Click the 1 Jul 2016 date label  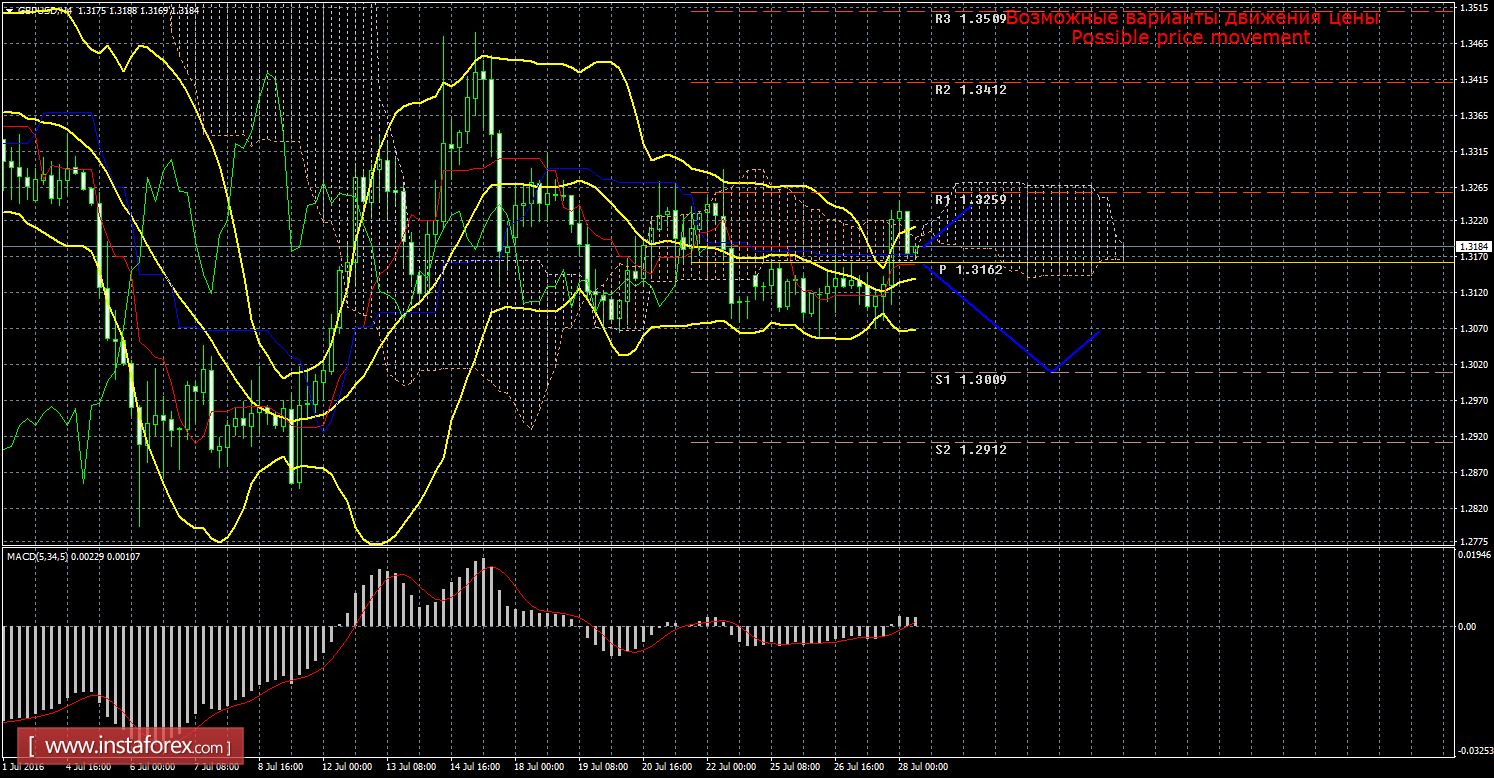tap(24, 768)
